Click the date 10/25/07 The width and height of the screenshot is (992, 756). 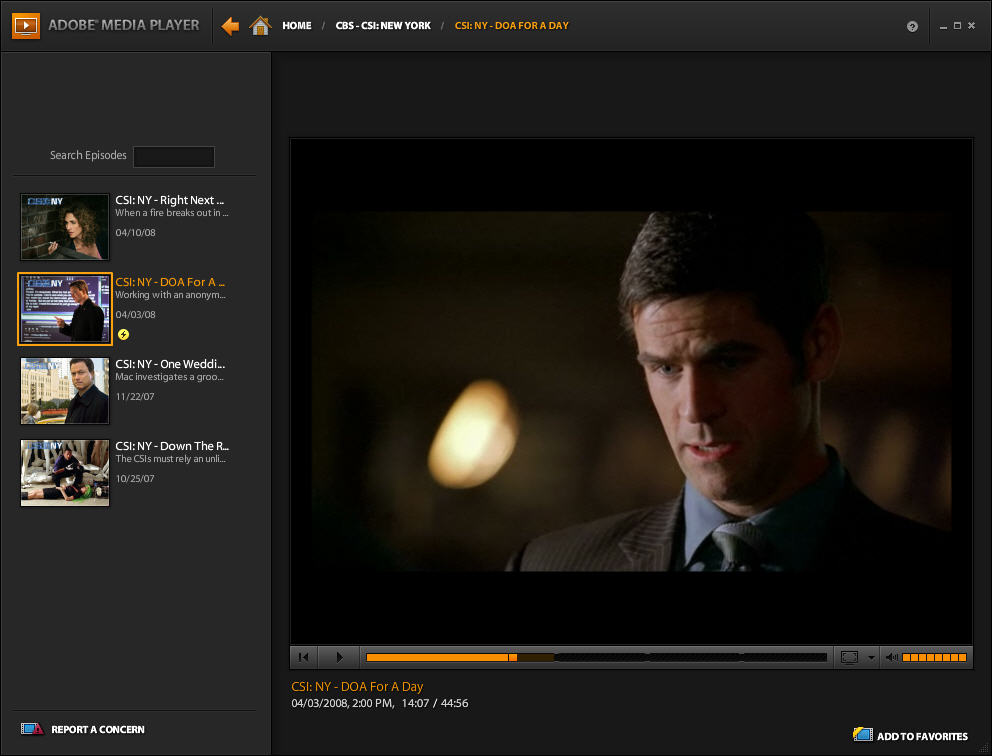[x=135, y=478]
